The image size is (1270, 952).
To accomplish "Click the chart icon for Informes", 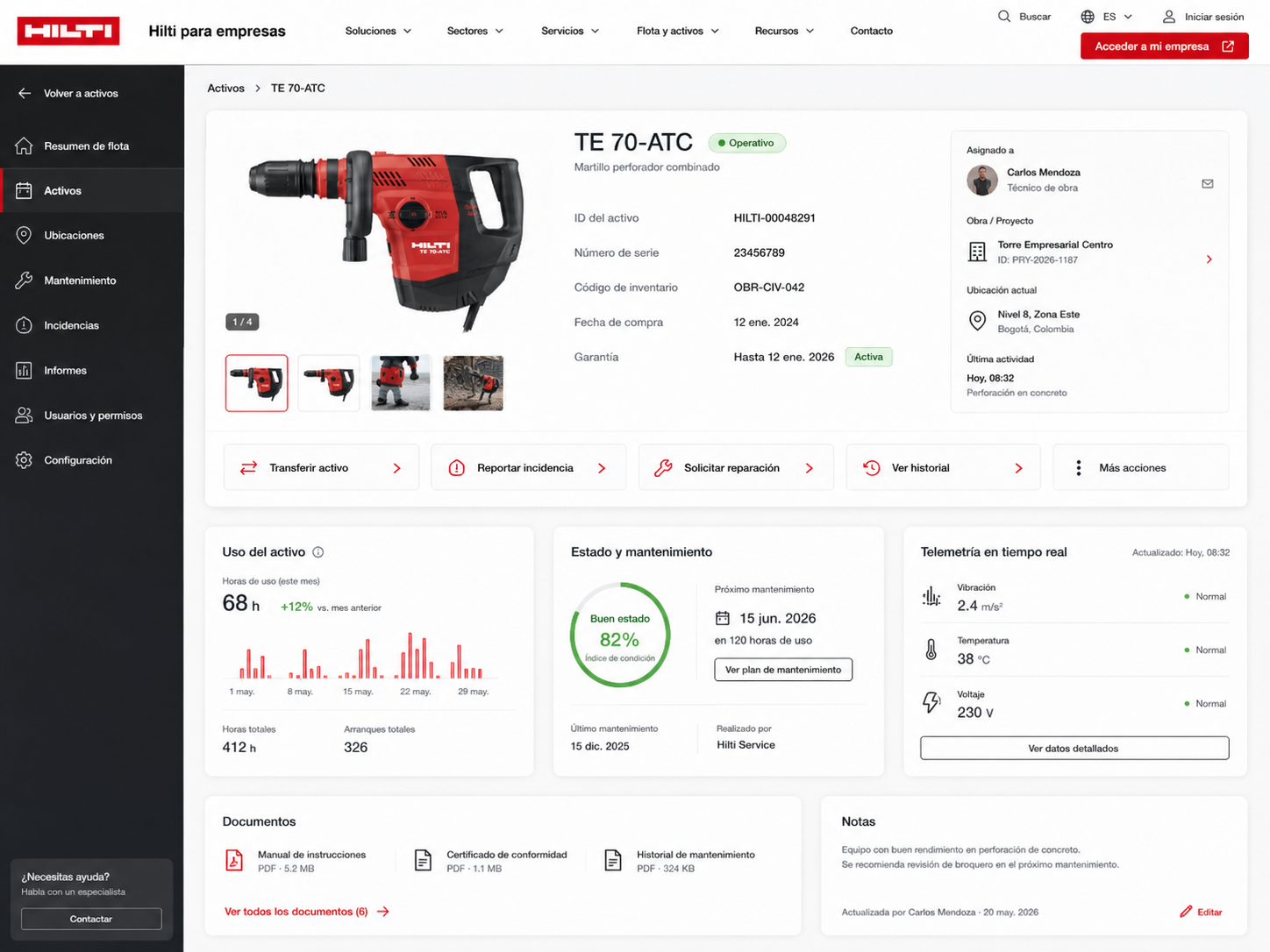I will 24,370.
